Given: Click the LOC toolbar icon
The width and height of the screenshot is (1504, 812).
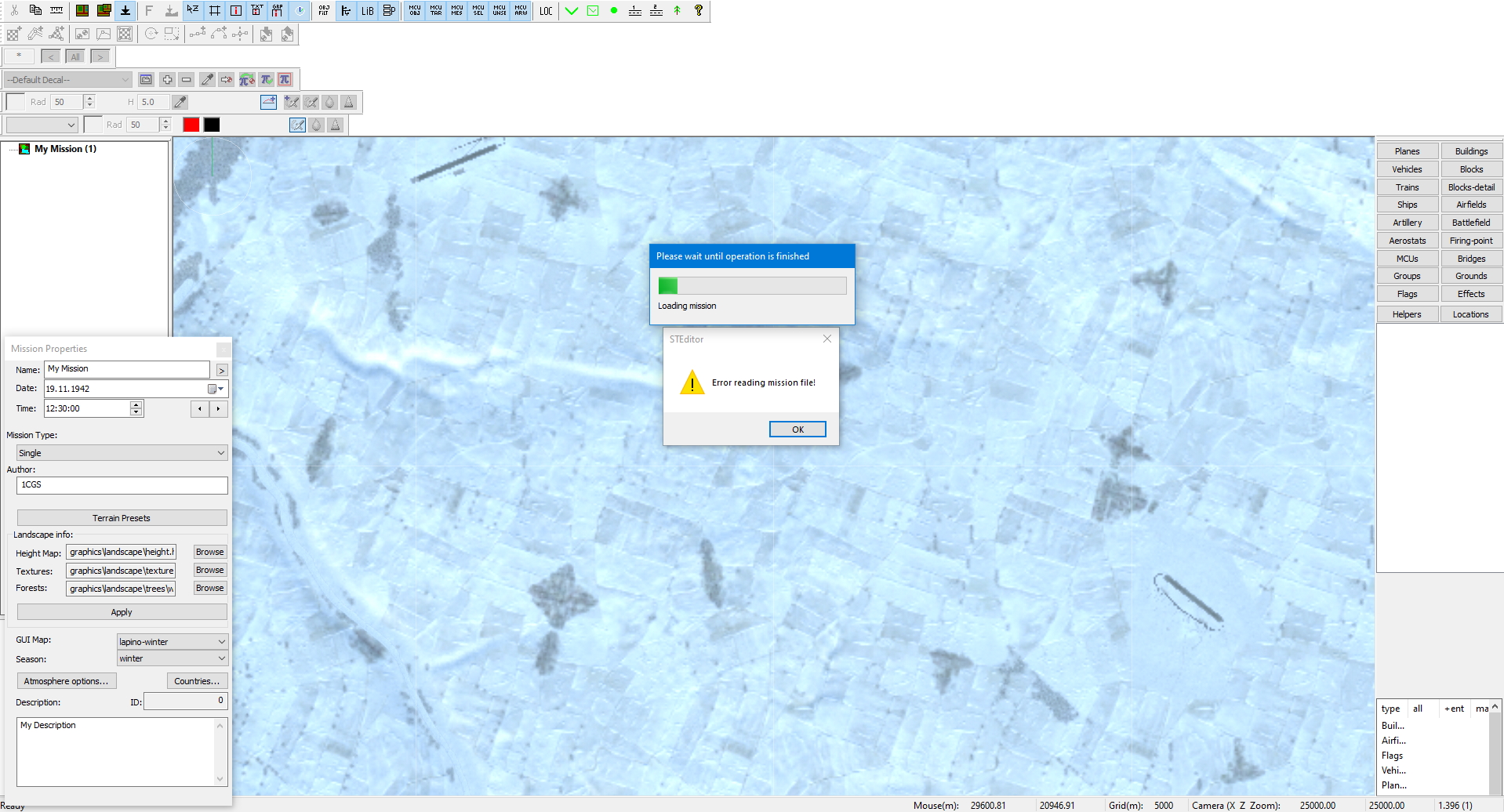Looking at the screenshot, I should (x=546, y=10).
